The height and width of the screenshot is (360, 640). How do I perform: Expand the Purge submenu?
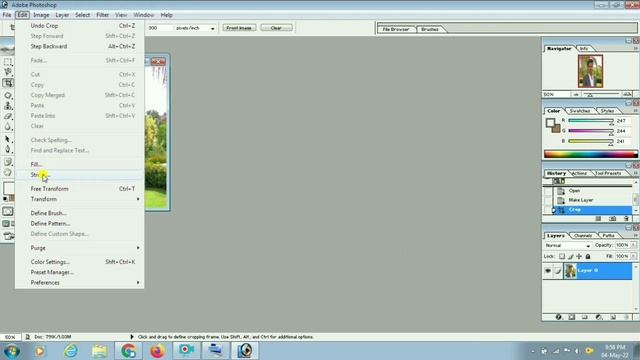click(80, 248)
